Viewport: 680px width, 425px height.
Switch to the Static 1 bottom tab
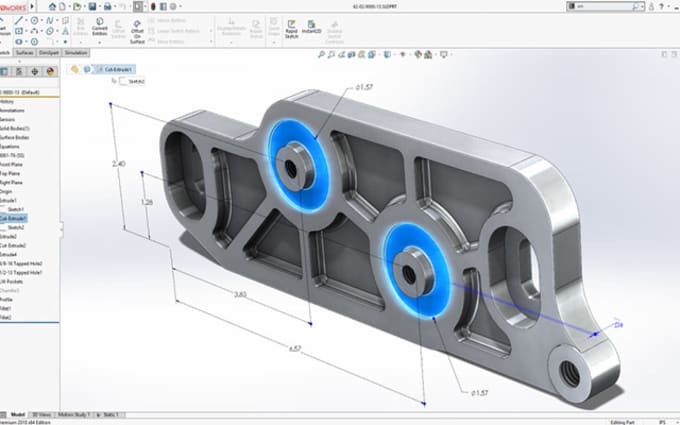click(x=110, y=415)
